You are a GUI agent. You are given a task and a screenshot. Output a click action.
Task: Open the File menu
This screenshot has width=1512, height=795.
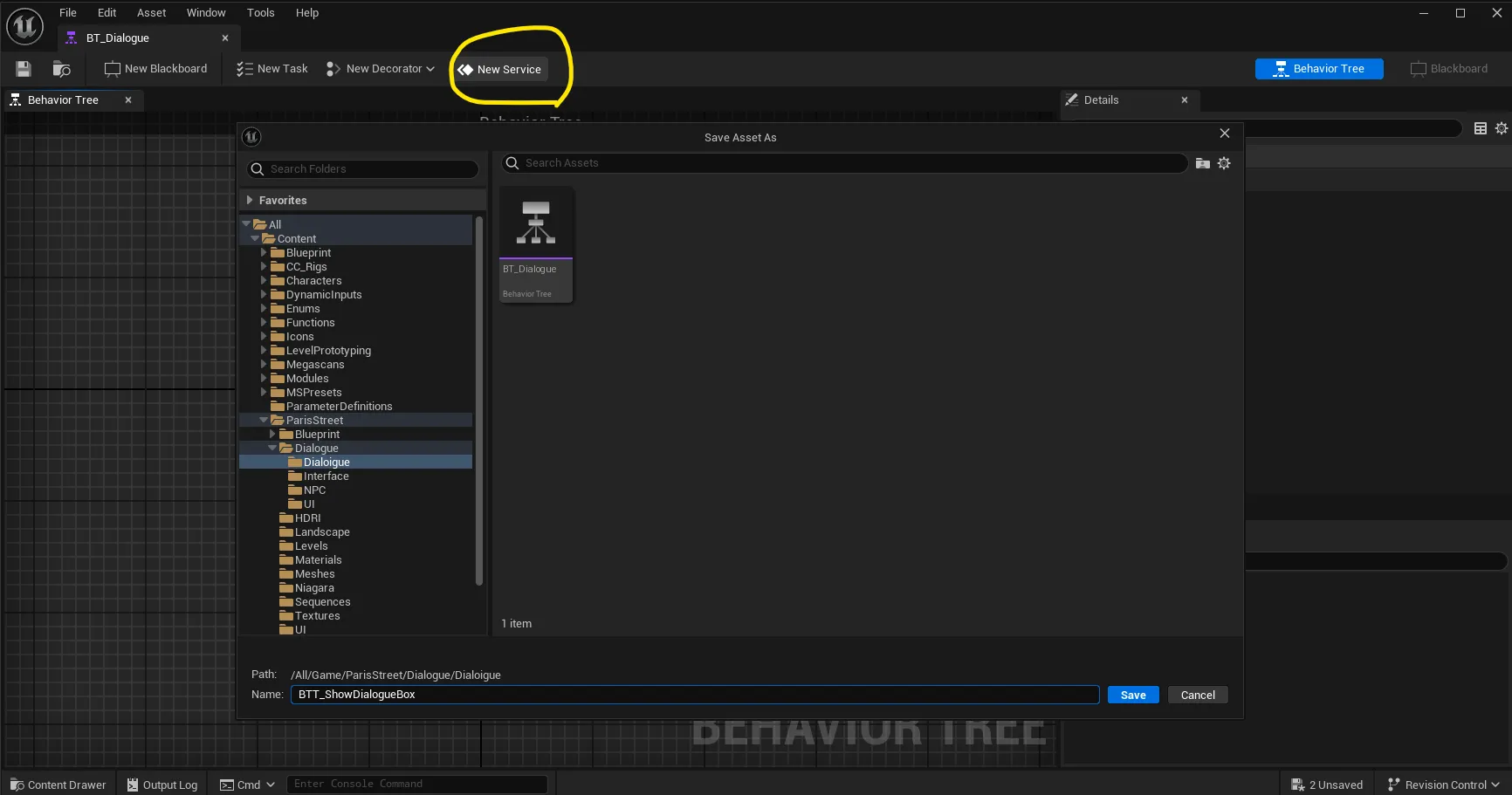(x=68, y=13)
